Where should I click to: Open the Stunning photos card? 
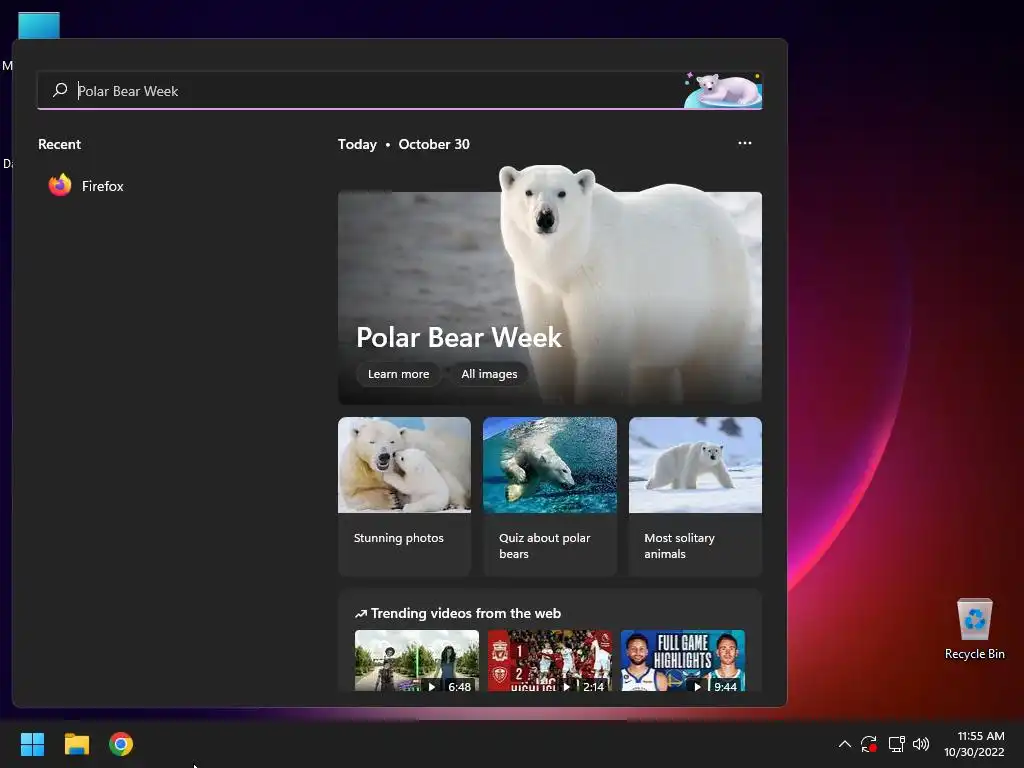coord(404,496)
